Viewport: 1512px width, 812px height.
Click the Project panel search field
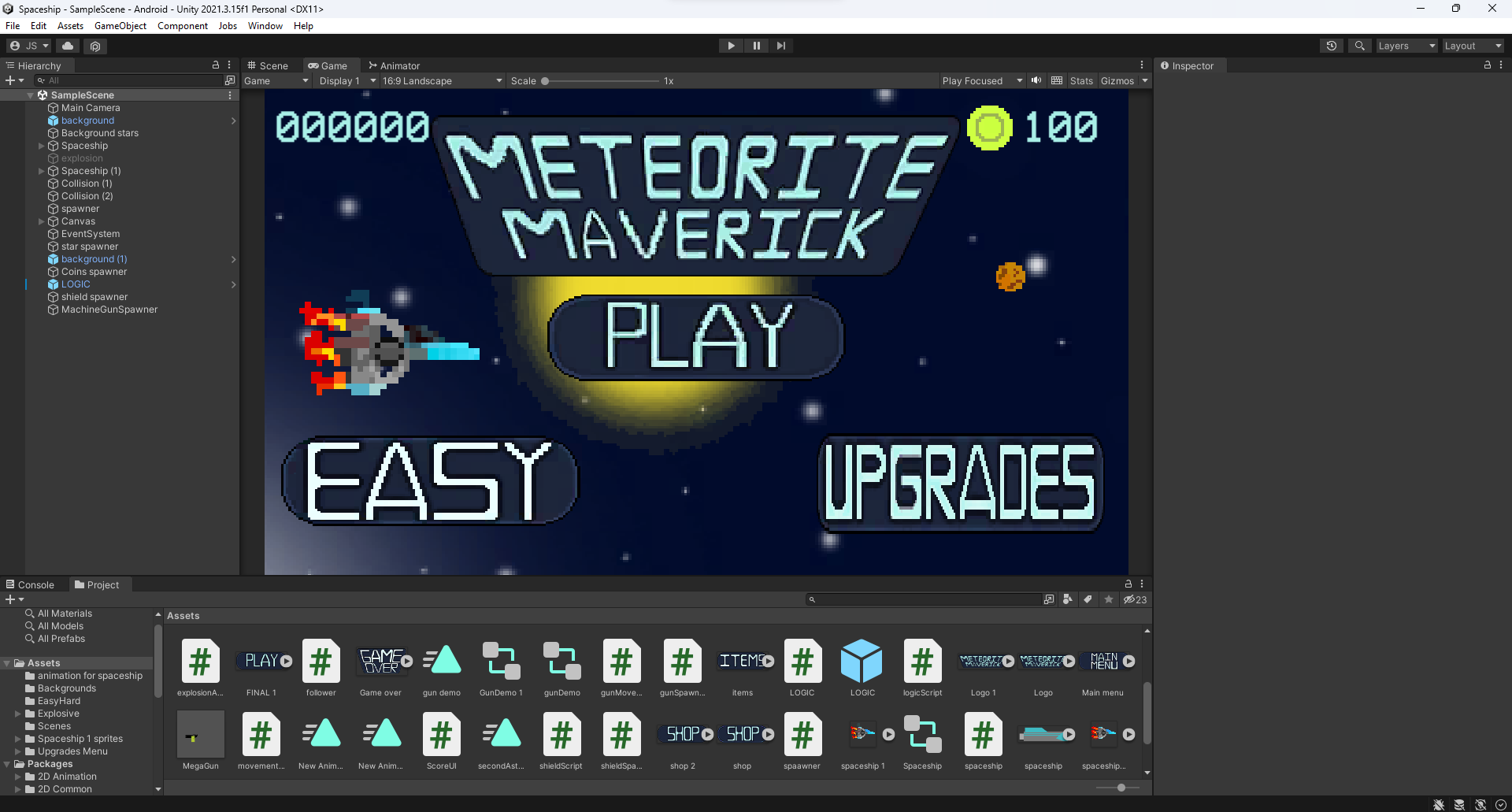click(x=925, y=599)
